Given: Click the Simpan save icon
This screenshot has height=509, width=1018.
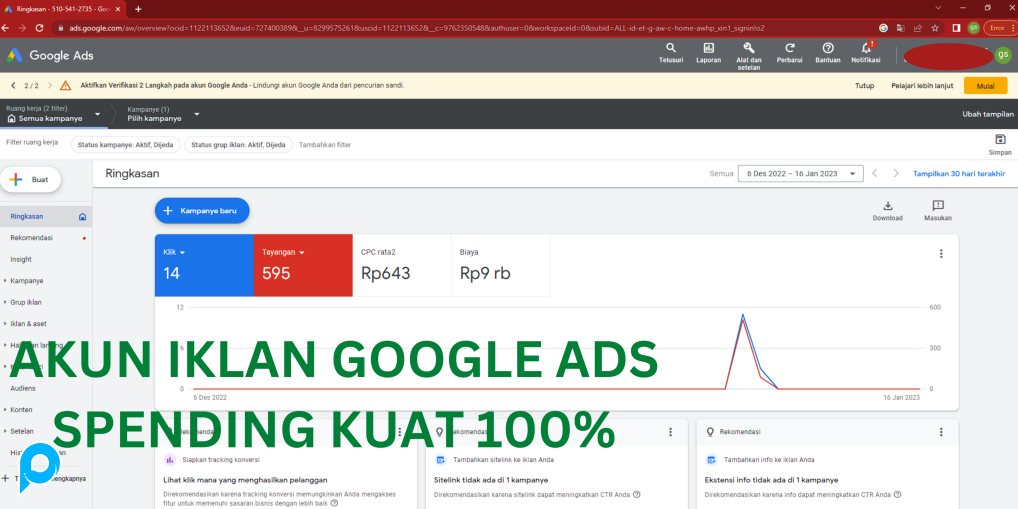Looking at the screenshot, I should coord(1000,140).
